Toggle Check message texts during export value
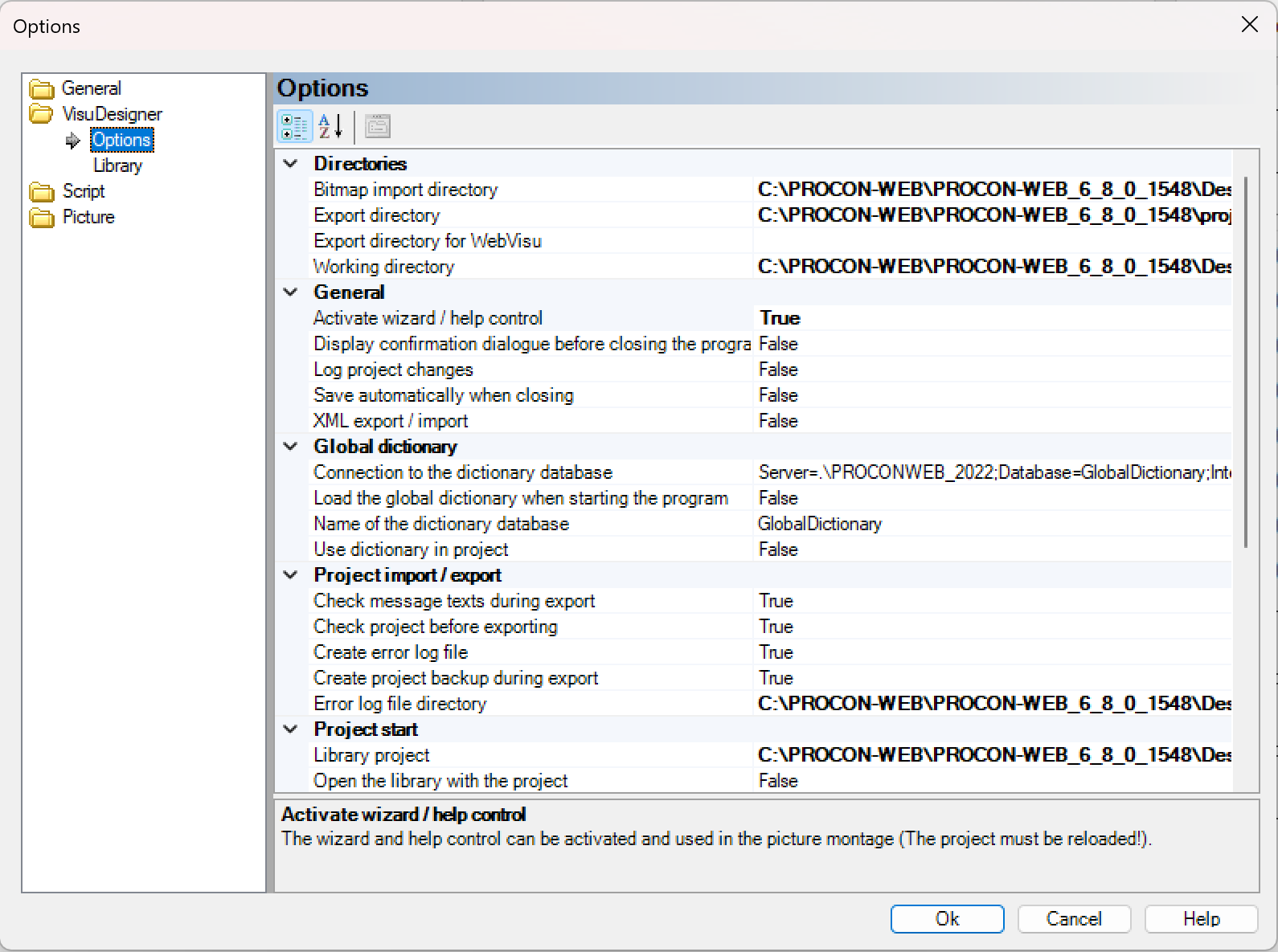Viewport: 1278px width, 952px height. click(x=993, y=601)
